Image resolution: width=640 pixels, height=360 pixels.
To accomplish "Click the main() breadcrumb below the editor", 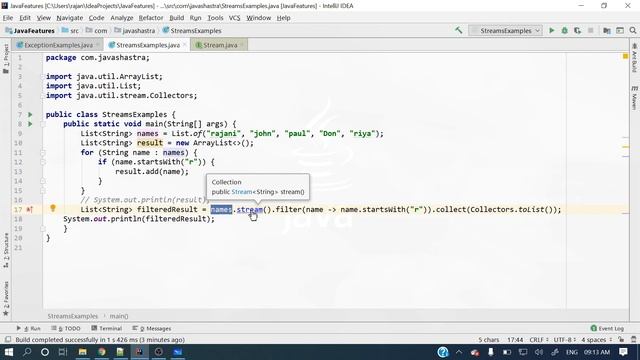I will (119, 316).
